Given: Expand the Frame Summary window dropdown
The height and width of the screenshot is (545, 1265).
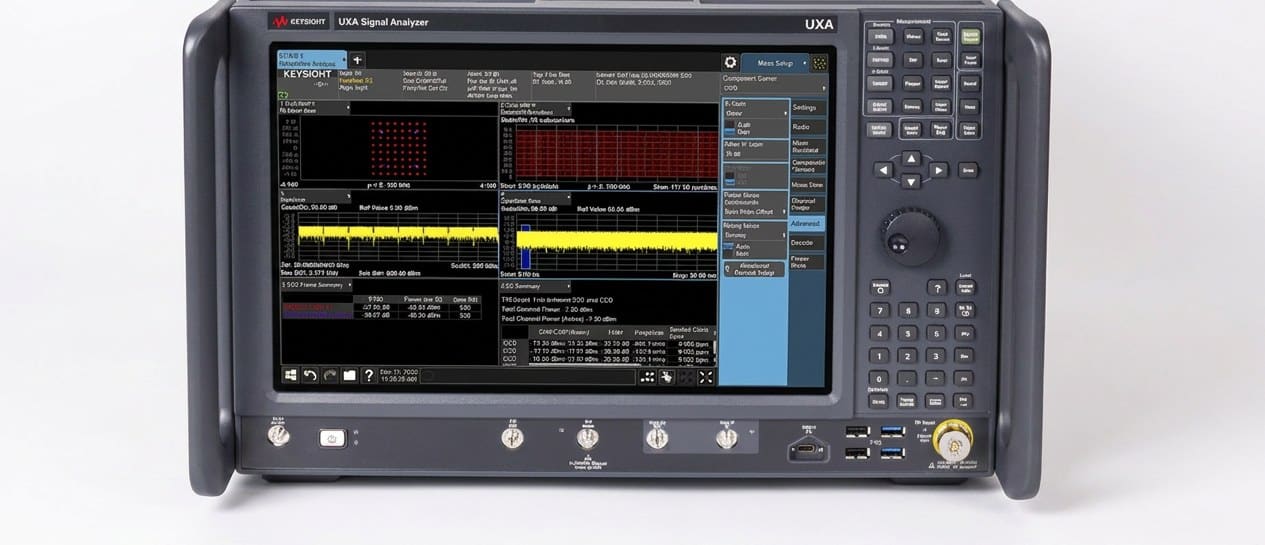Looking at the screenshot, I should point(318,285).
